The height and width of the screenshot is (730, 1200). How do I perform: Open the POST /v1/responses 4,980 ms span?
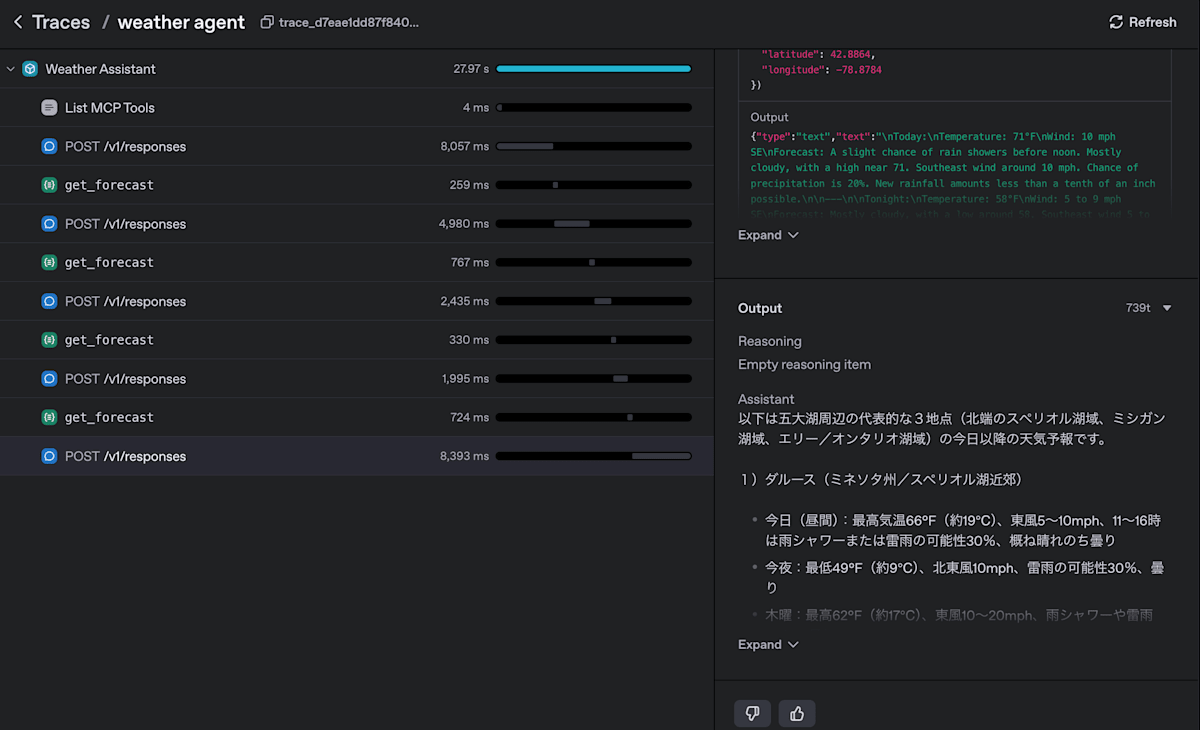pyautogui.click(x=357, y=223)
